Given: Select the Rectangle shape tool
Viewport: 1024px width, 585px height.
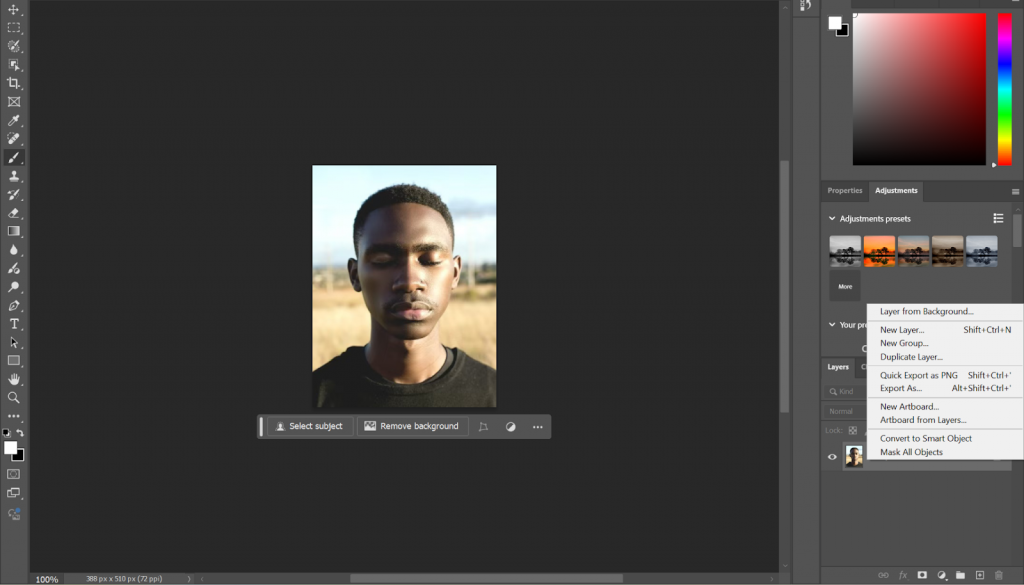Looking at the screenshot, I should click(x=13, y=360).
